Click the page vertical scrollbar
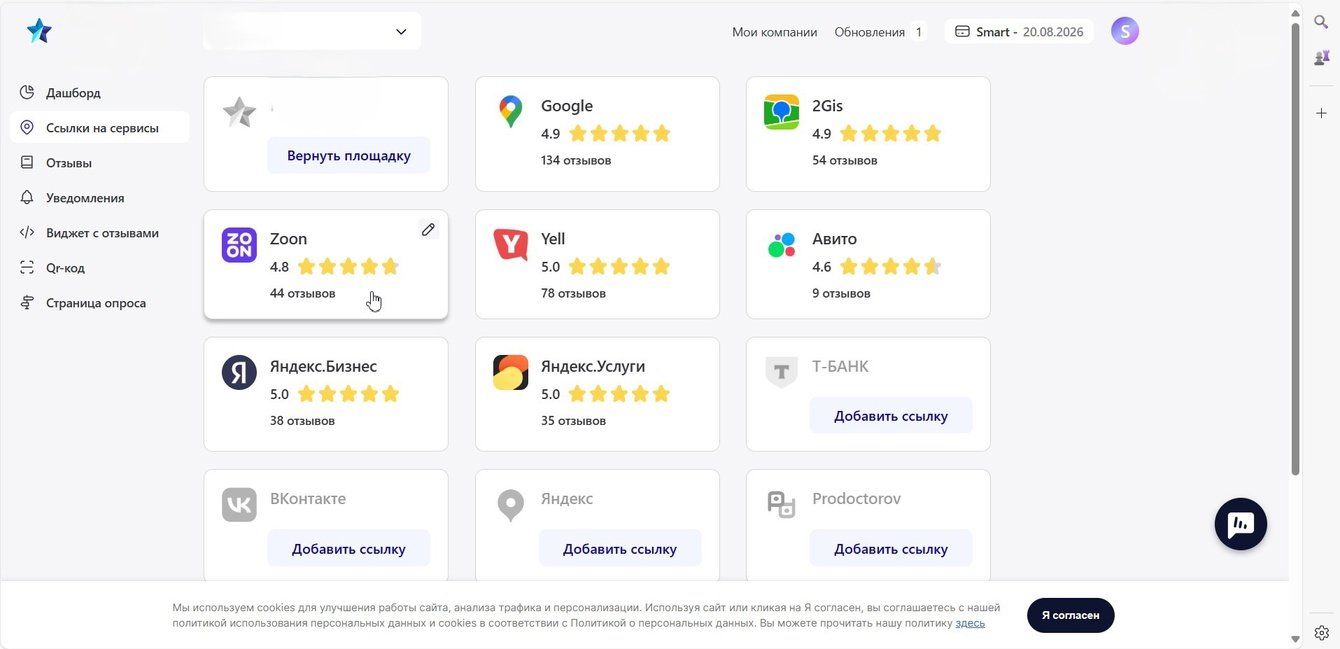Viewport: 1340px width, 649px height. coord(1296,250)
